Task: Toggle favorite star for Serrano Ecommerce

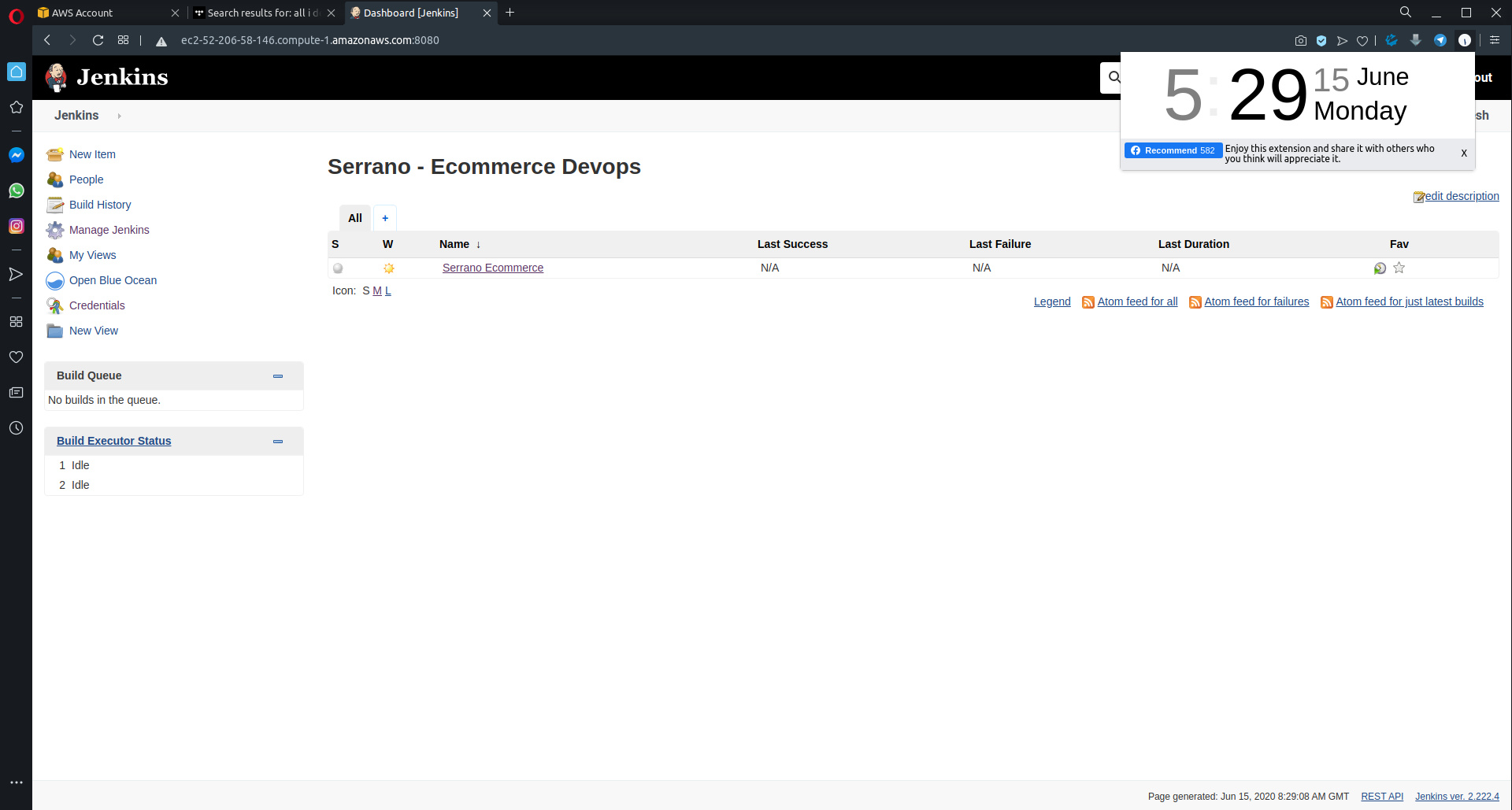Action: pyautogui.click(x=1399, y=268)
